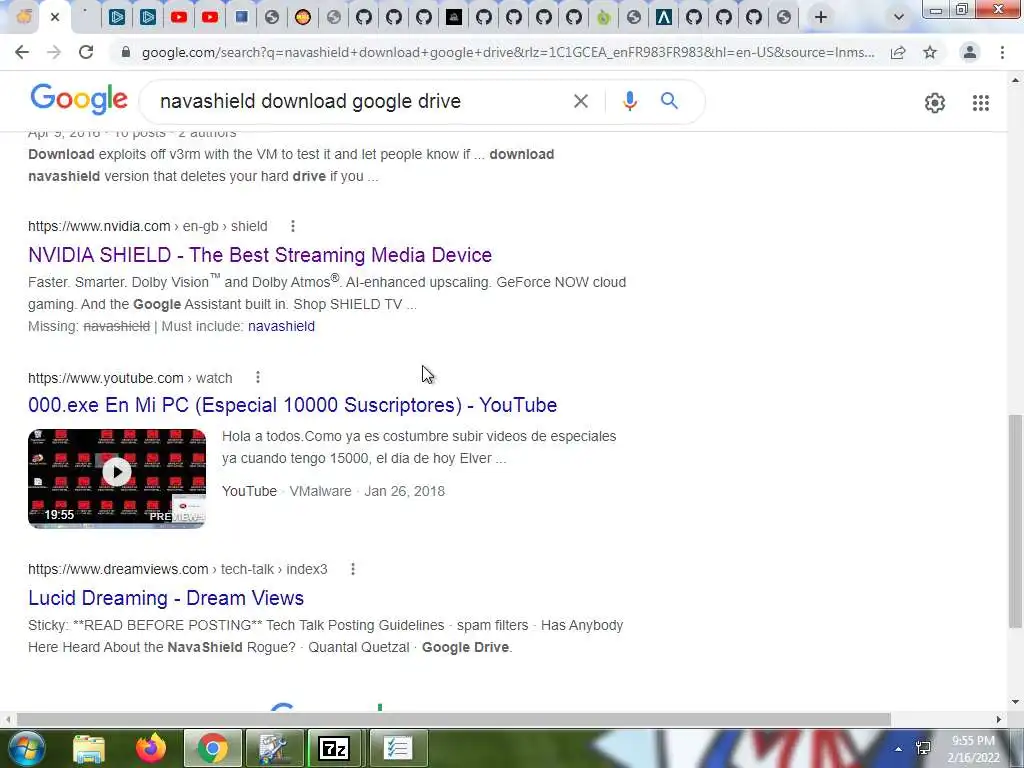The width and height of the screenshot is (1024, 768).
Task: Switch to the black square icon tab
Action: pyautogui.click(x=454, y=18)
